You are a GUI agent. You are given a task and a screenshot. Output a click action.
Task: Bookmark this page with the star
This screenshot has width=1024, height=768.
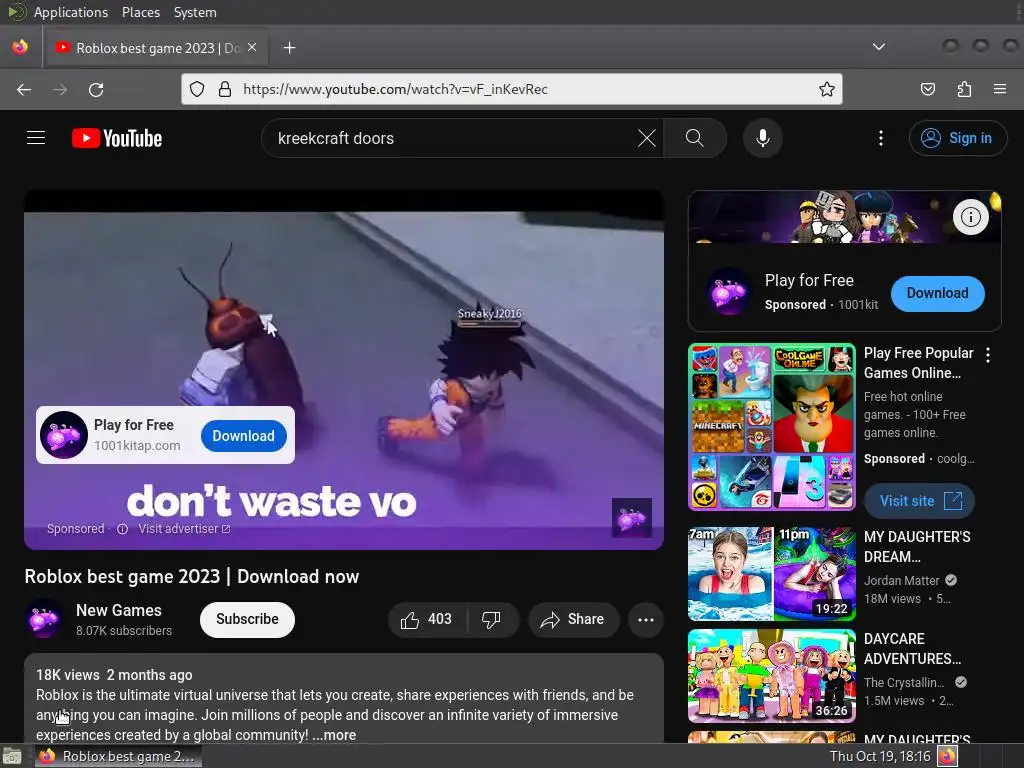click(x=826, y=89)
